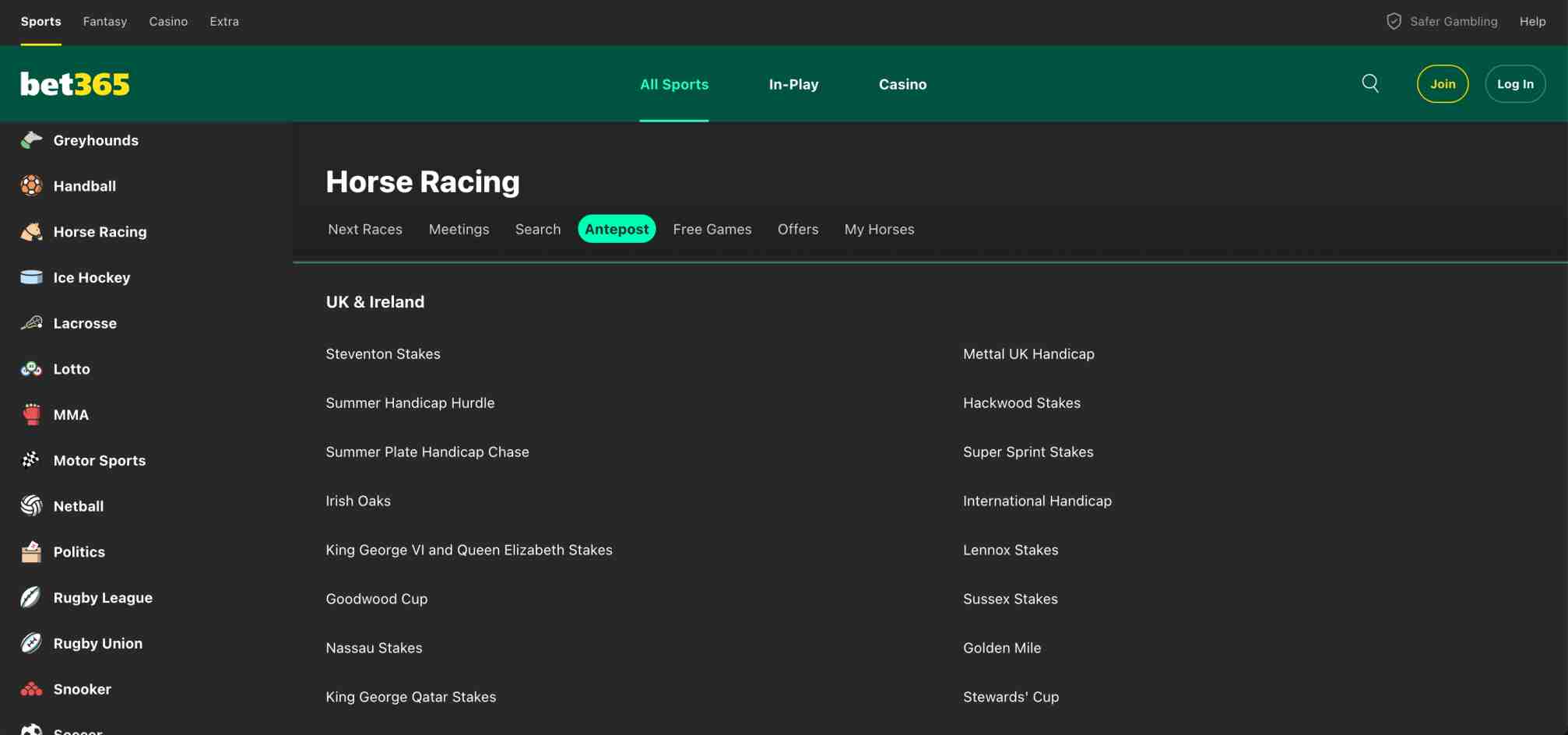Select Rugby Union label in sidebar
This screenshot has width=1568, height=735.
click(98, 643)
